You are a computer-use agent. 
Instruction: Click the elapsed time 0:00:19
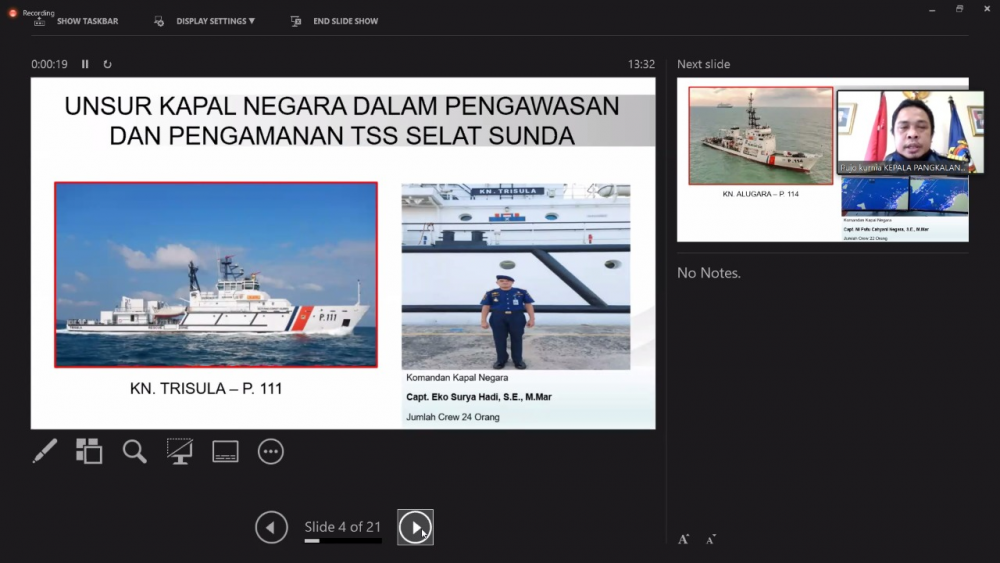(49, 64)
